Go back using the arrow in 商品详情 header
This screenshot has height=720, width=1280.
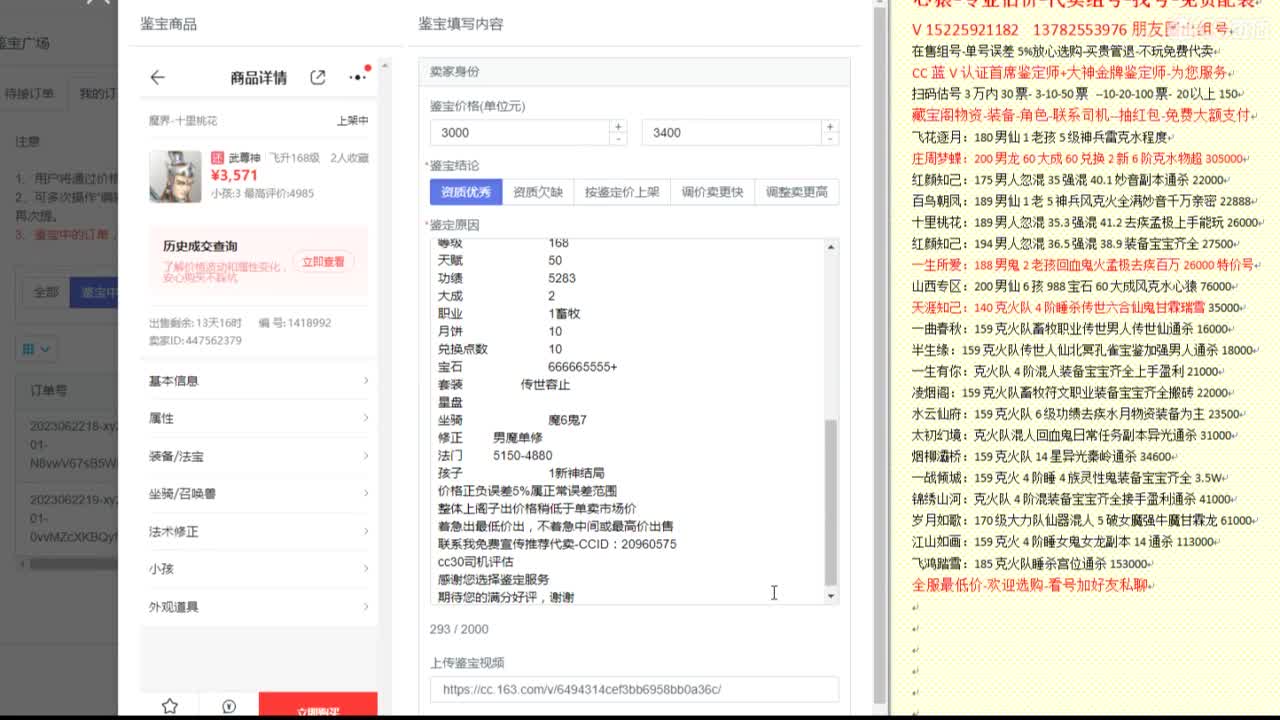click(x=157, y=77)
